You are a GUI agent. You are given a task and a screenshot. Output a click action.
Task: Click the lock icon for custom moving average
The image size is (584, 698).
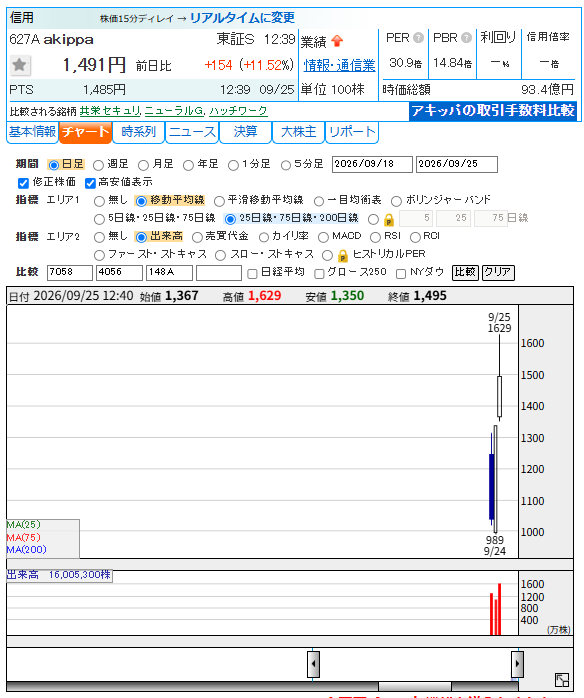(x=389, y=220)
